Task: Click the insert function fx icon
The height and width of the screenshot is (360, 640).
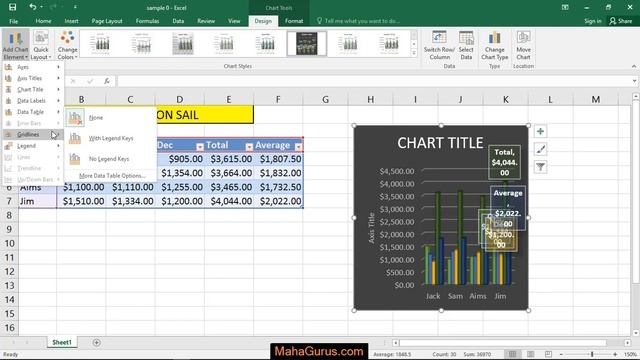Action: (x=107, y=81)
